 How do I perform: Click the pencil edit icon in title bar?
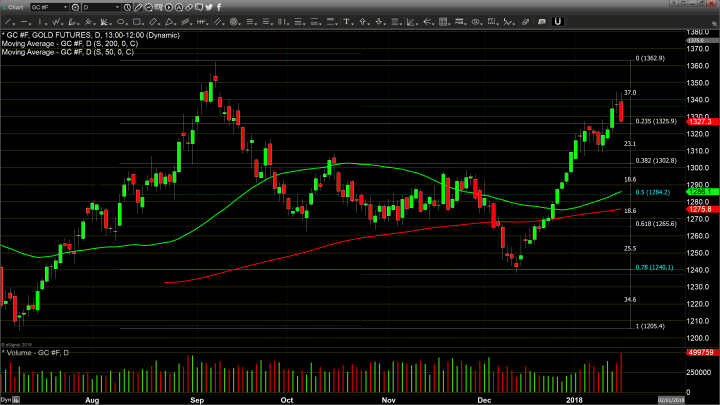click(138, 7)
